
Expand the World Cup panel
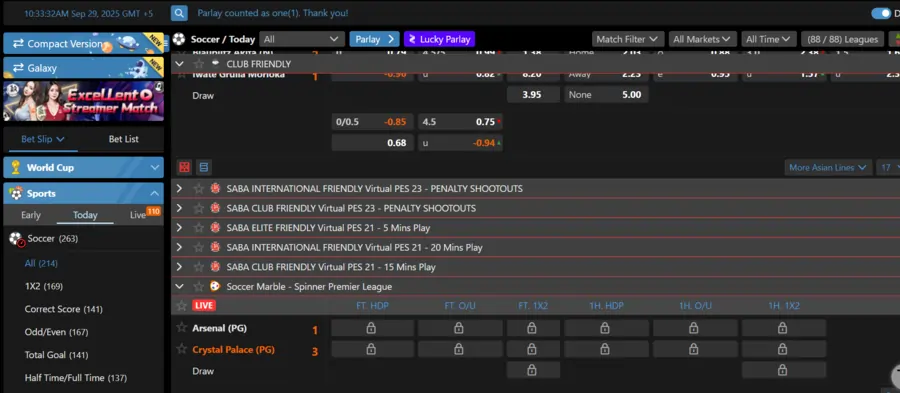pyautogui.click(x=155, y=168)
